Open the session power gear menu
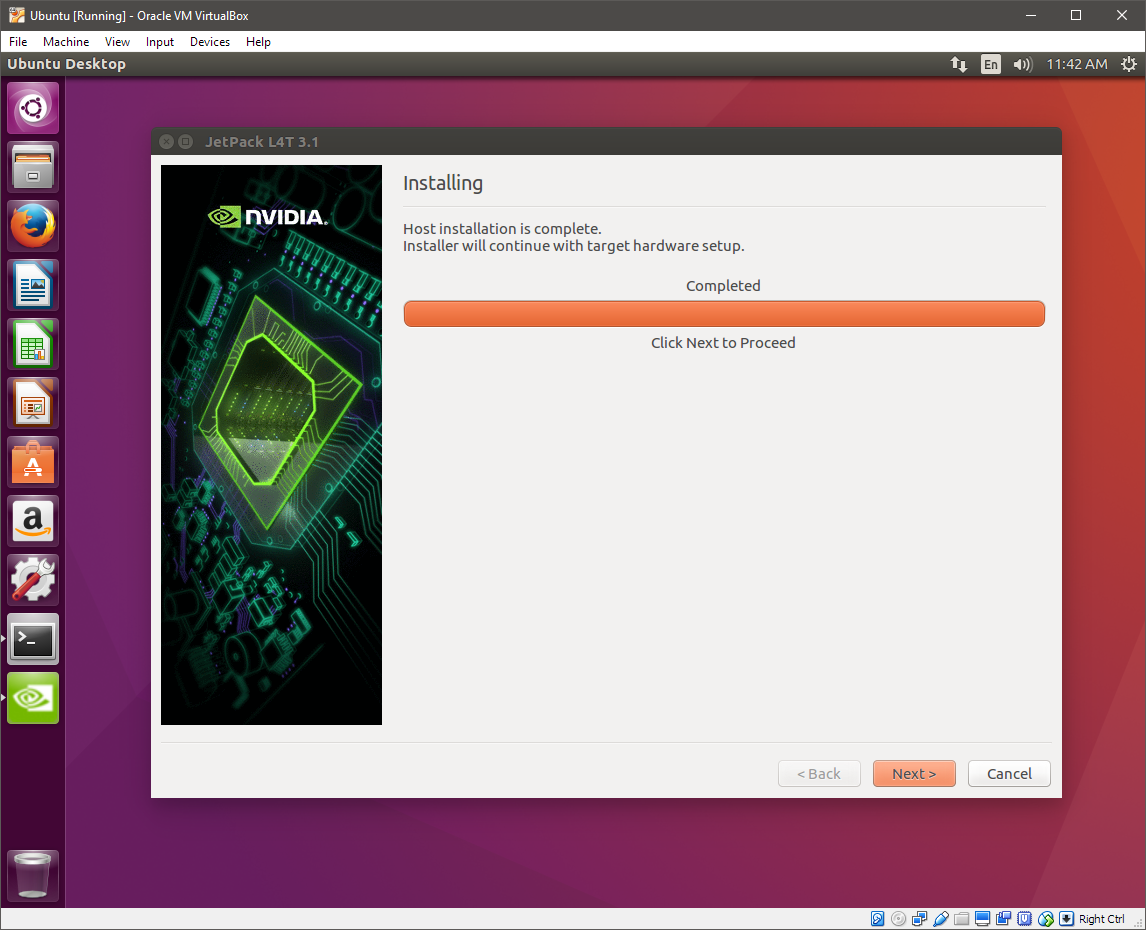Image resolution: width=1146 pixels, height=930 pixels. [x=1128, y=64]
